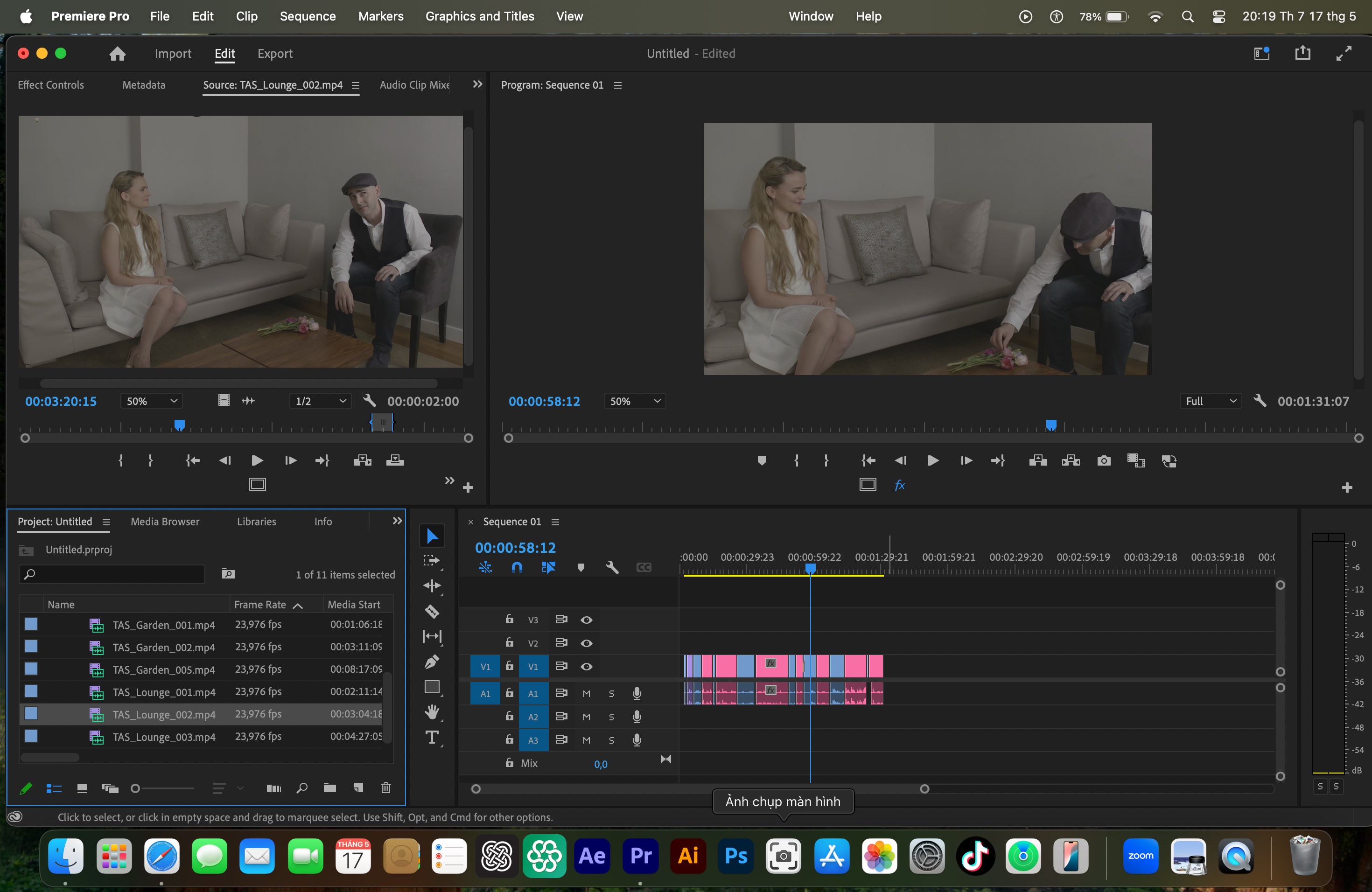Select the Type tool
This screenshot has height=892, width=1372.
click(432, 738)
